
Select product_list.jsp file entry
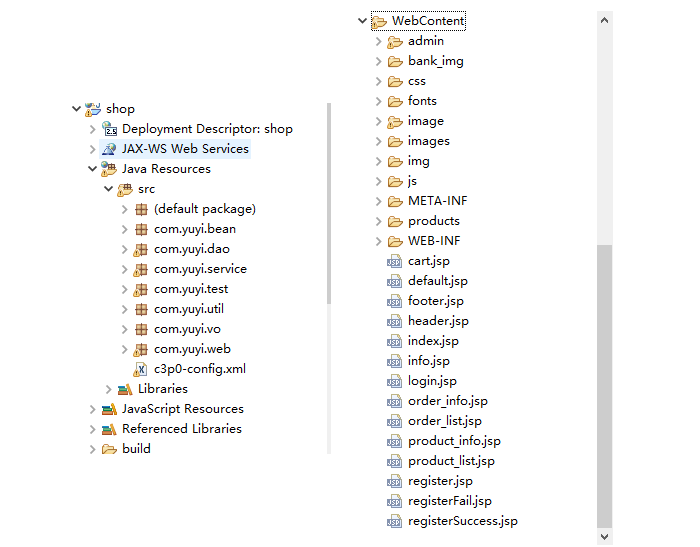coord(451,461)
